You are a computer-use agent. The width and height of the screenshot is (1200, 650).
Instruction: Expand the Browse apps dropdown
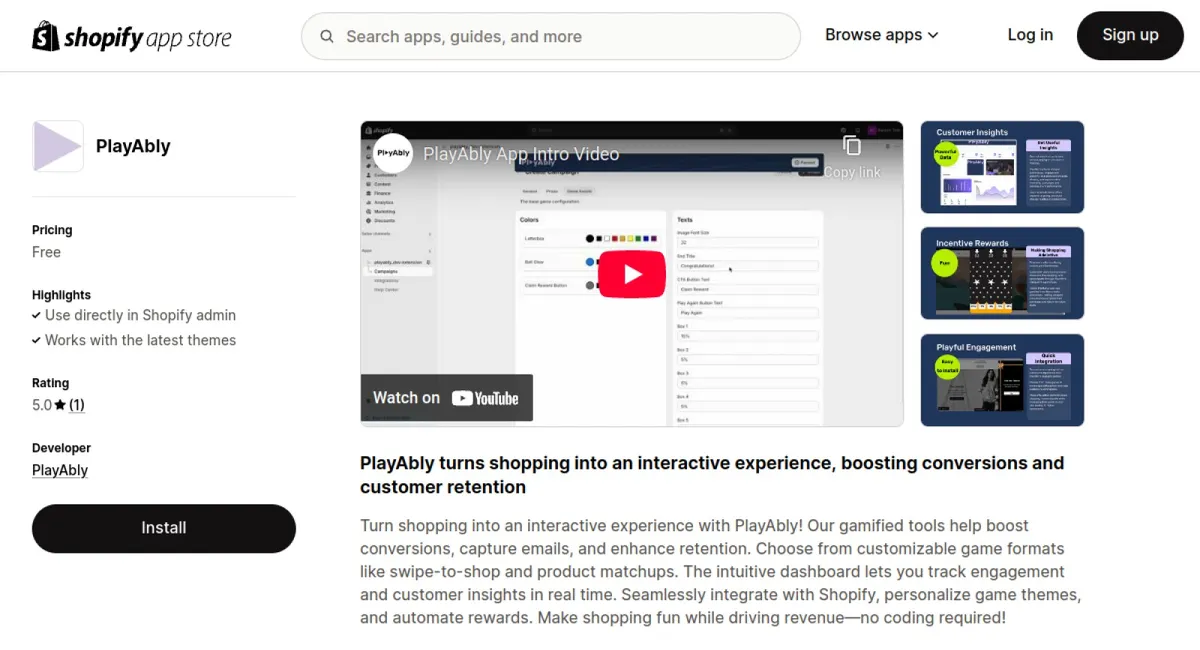[882, 35]
